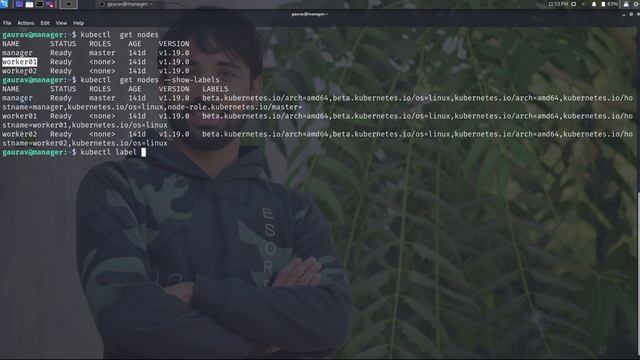Click the power icon at panel's end
The width and height of the screenshot is (640, 360).
click(x=637, y=4)
